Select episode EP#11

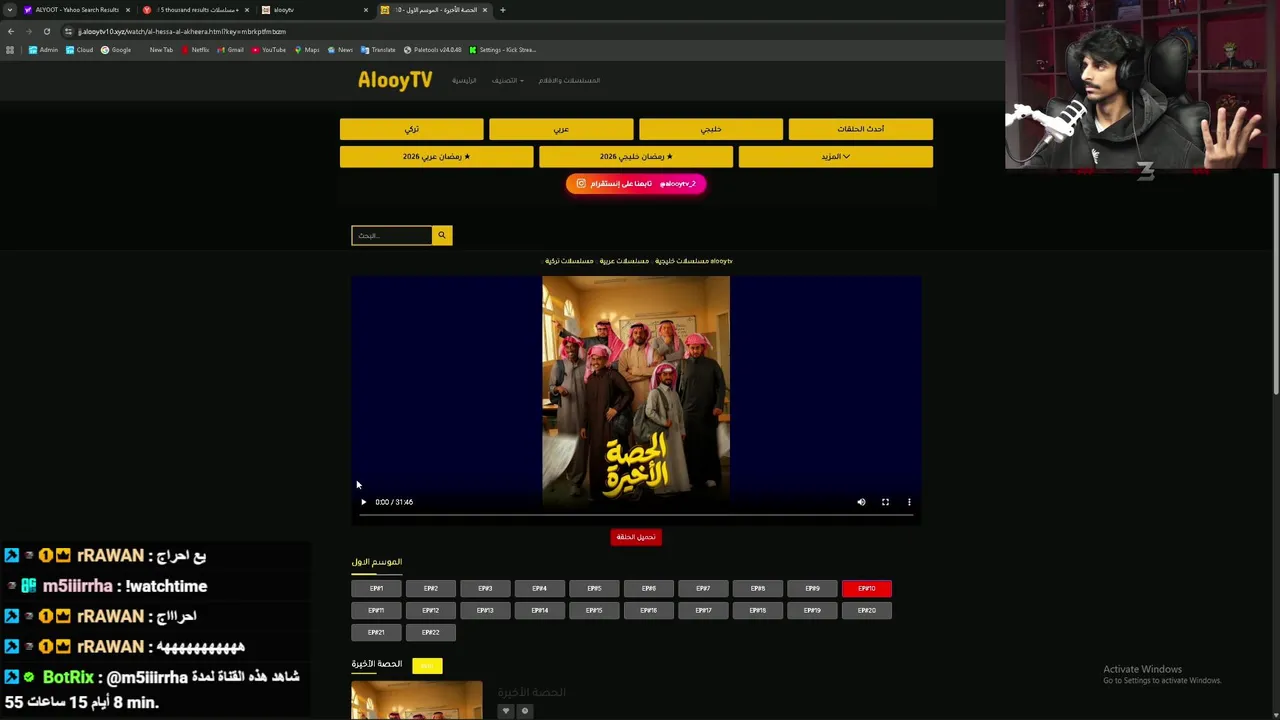pyautogui.click(x=376, y=610)
